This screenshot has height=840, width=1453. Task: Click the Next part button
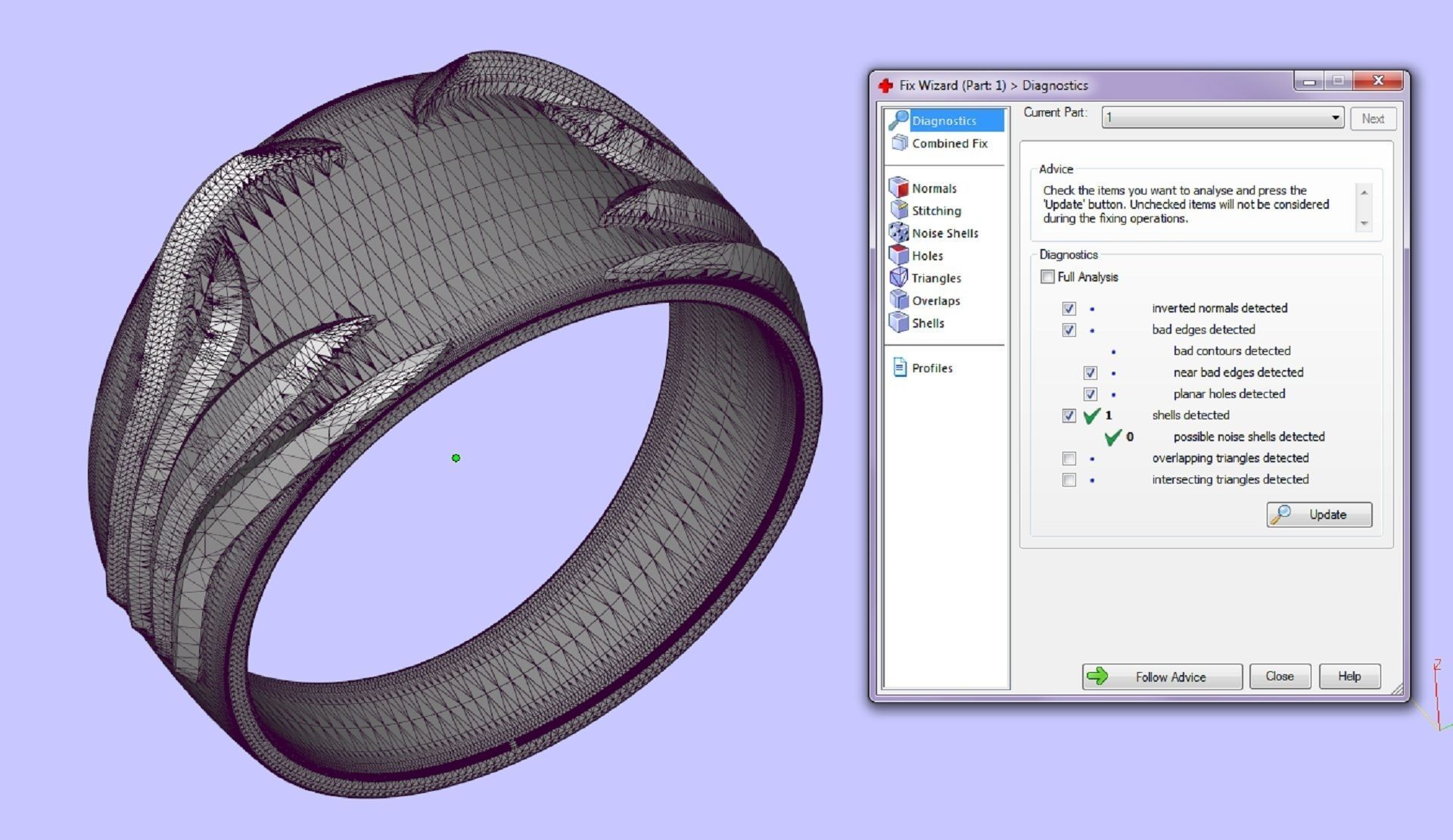[x=1373, y=118]
